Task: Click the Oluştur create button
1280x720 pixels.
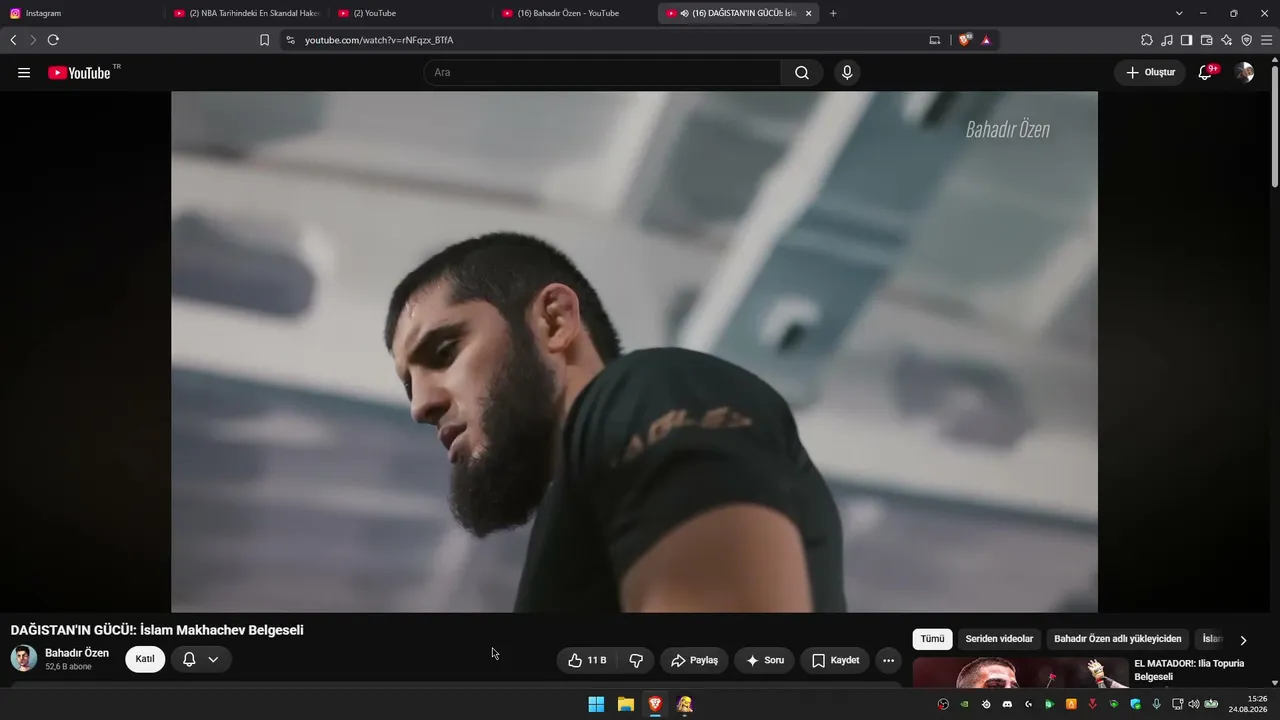Action: [x=1150, y=73]
